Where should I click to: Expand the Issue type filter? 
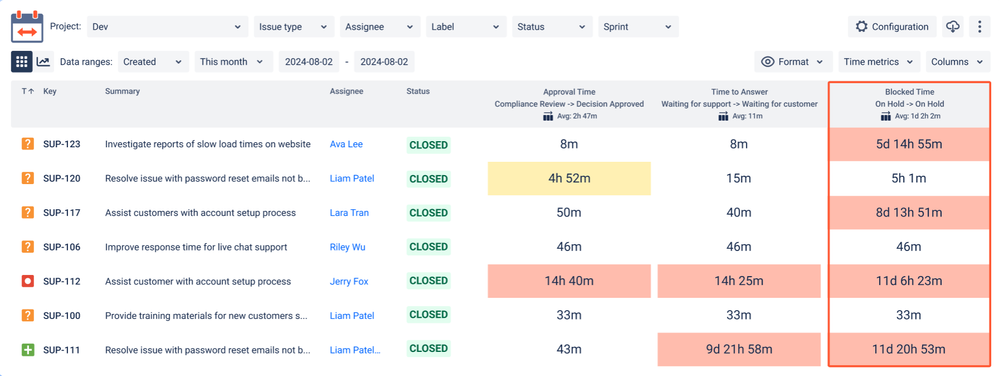294,27
